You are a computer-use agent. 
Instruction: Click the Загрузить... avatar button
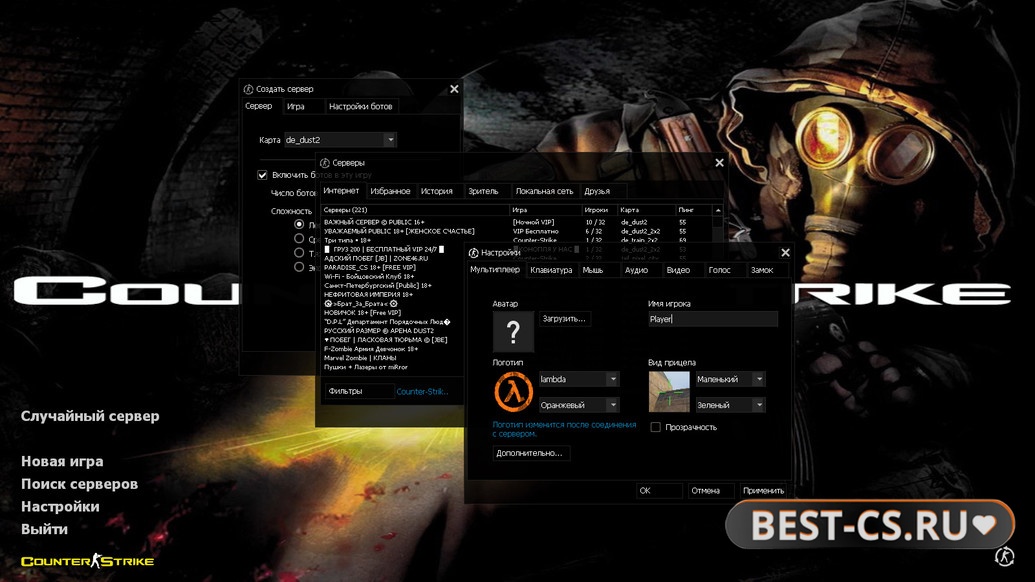click(x=564, y=319)
